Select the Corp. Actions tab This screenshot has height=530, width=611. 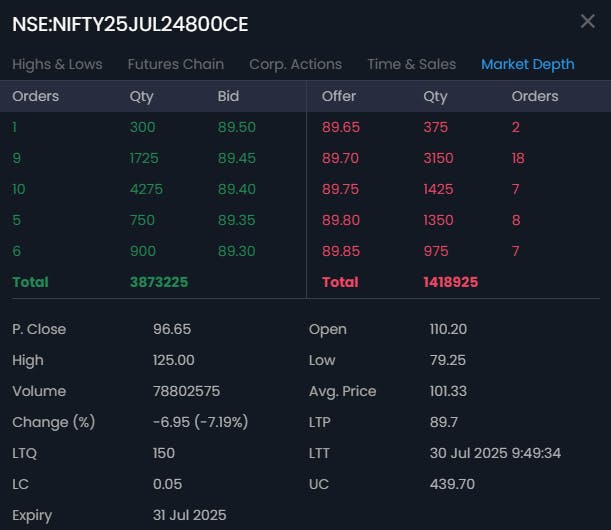pos(295,64)
